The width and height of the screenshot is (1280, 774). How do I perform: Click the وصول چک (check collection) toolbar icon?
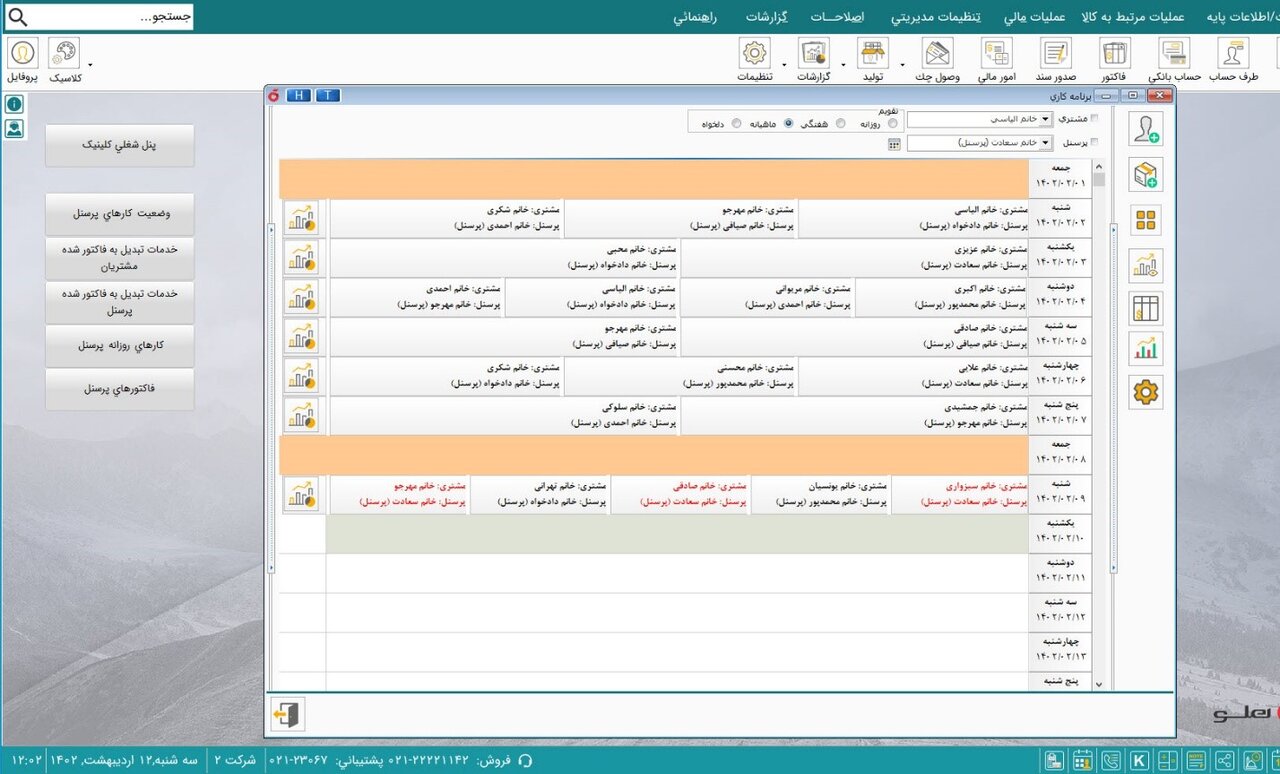[936, 55]
